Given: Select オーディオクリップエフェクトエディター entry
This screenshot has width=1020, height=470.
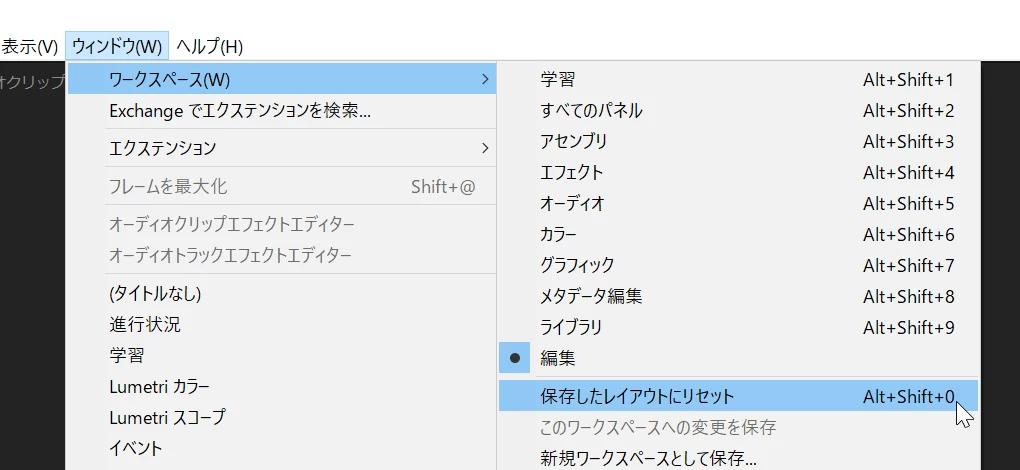Looking at the screenshot, I should 282,224.
